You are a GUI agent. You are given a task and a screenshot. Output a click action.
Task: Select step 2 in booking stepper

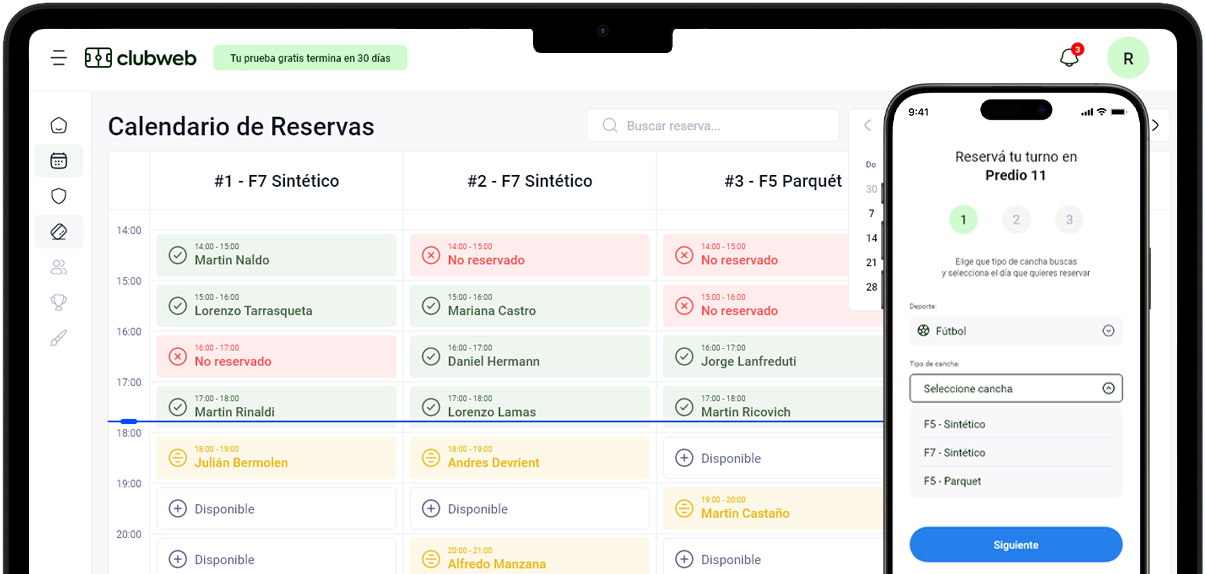tap(1016, 220)
